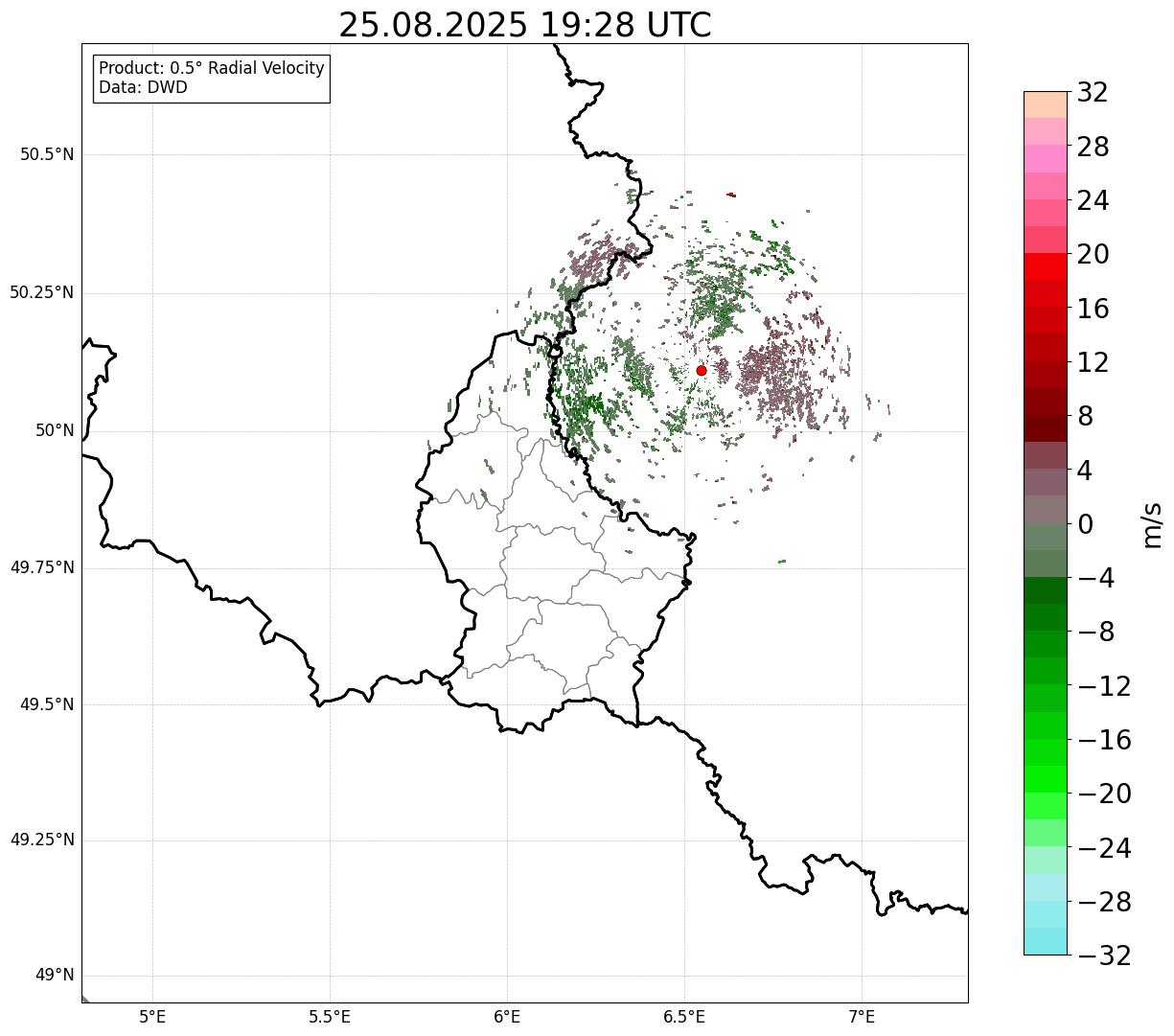Click the 6.5°E longitude label
1174x1036 pixels.
point(684,1017)
